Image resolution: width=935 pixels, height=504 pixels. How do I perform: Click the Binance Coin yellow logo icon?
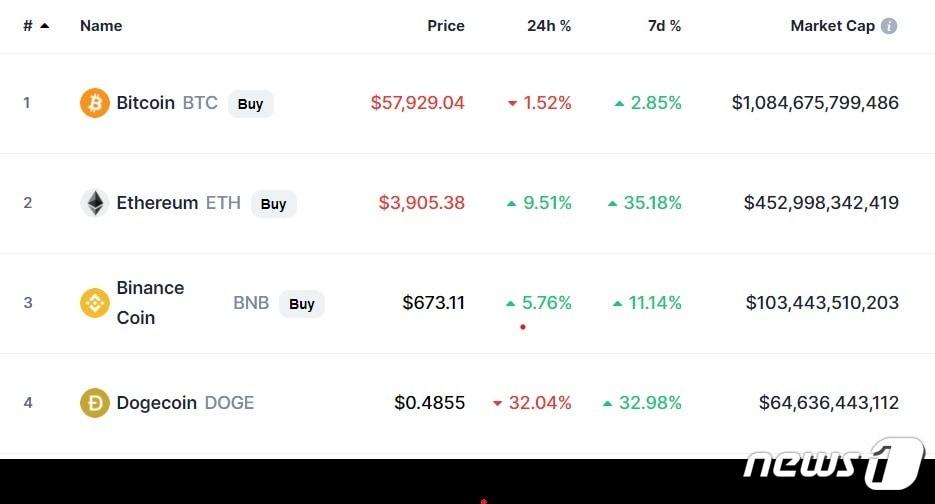coord(95,303)
